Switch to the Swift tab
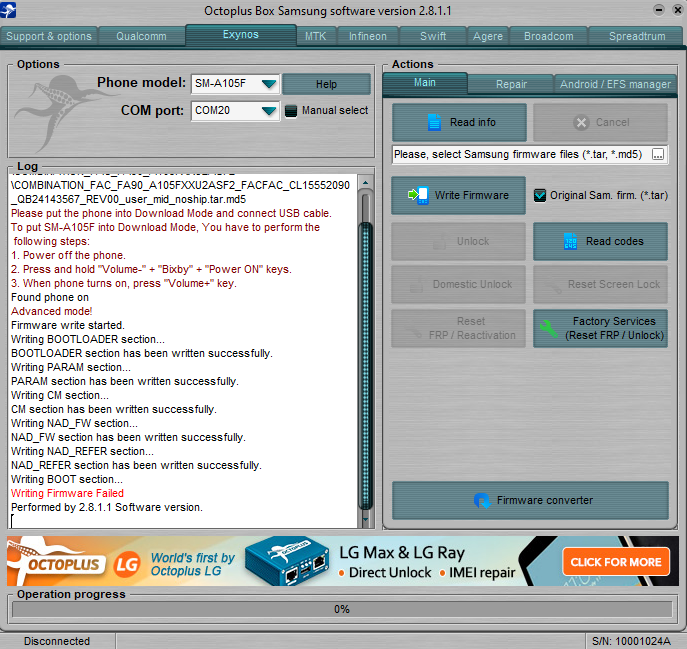 [433, 36]
